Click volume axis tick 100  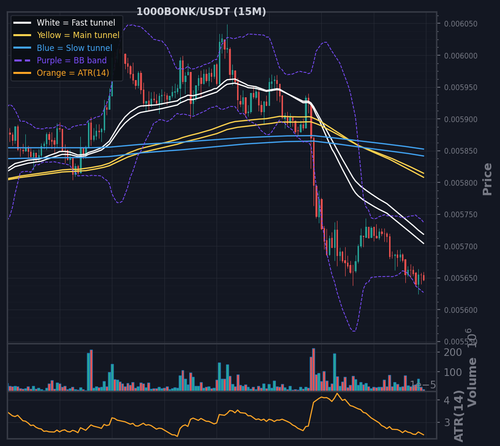coord(453,372)
